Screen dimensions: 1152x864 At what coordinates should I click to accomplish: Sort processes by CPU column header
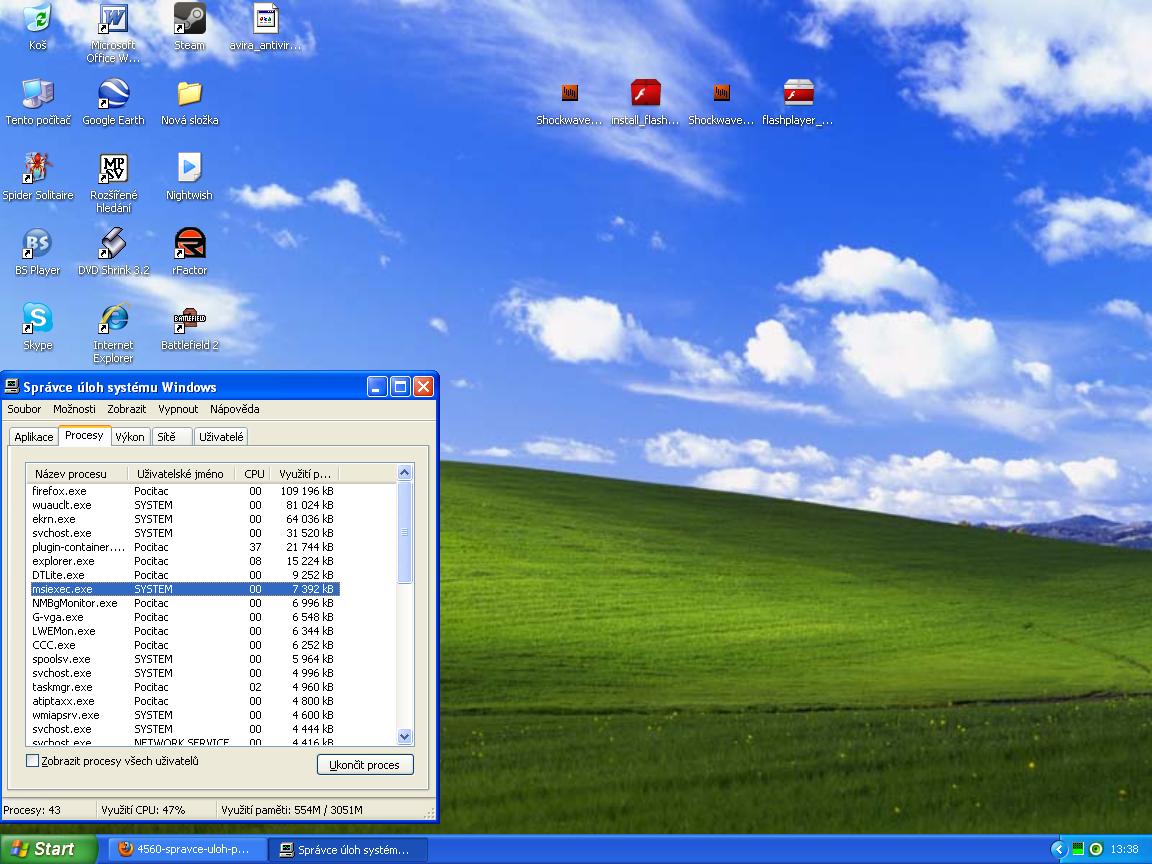[x=254, y=474]
